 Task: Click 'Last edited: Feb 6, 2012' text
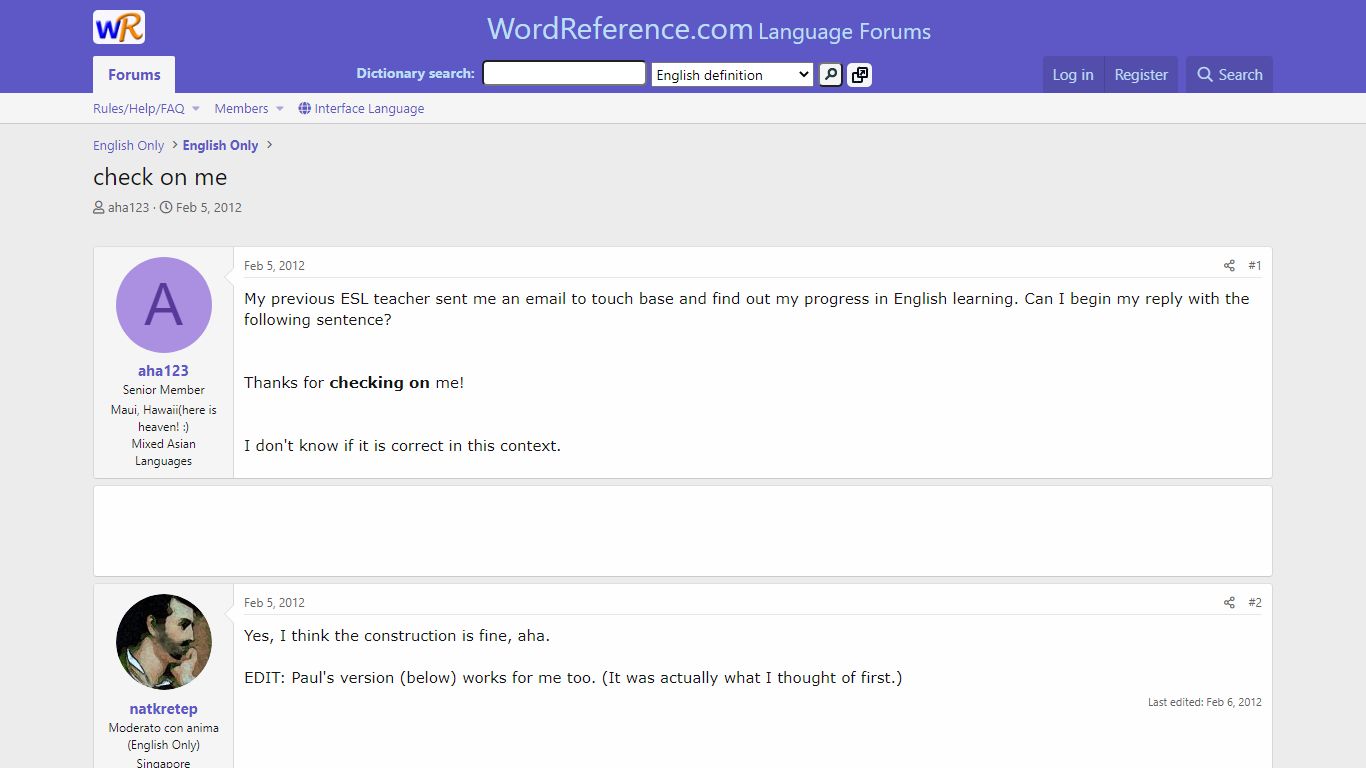1205,703
